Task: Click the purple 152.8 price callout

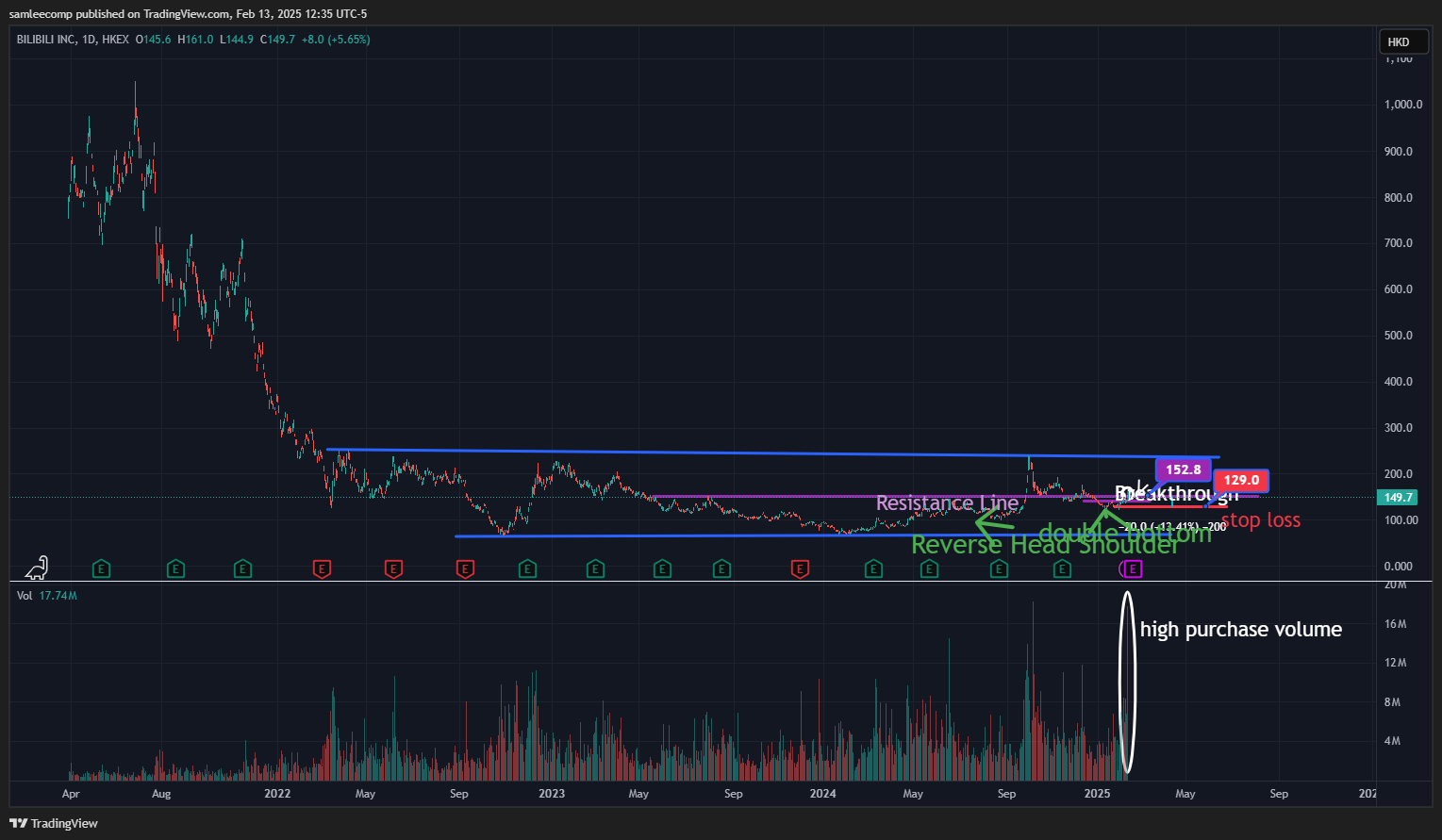Action: [x=1183, y=469]
